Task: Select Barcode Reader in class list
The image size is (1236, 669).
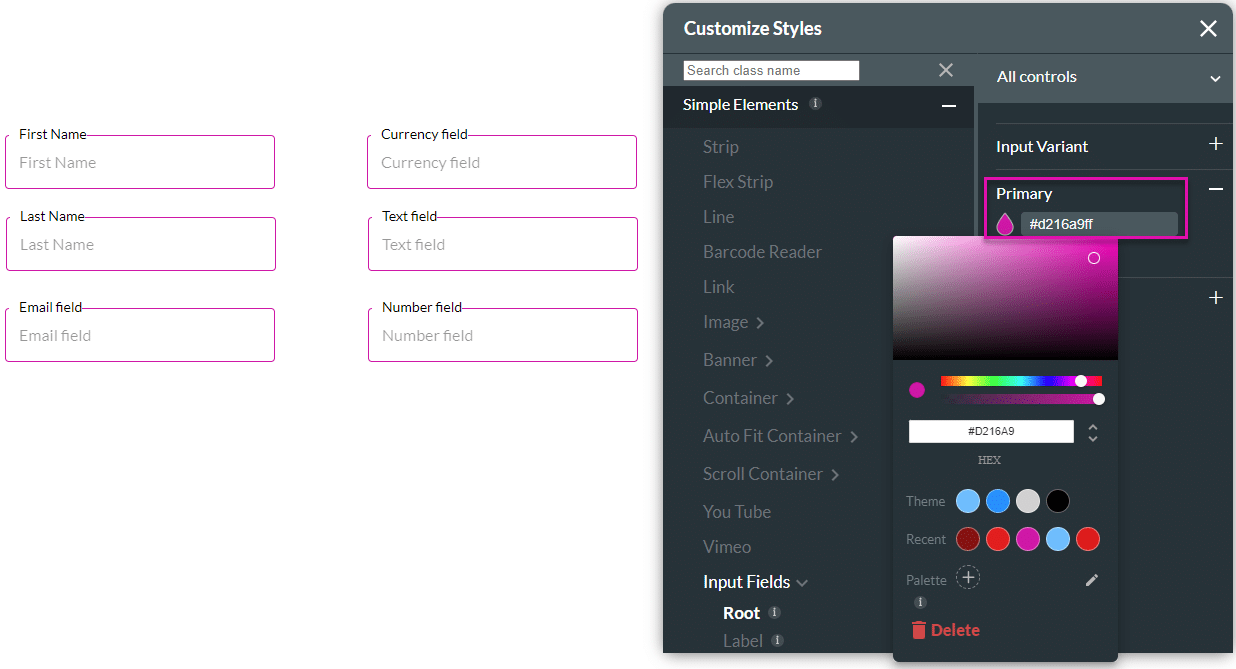Action: [x=762, y=252]
